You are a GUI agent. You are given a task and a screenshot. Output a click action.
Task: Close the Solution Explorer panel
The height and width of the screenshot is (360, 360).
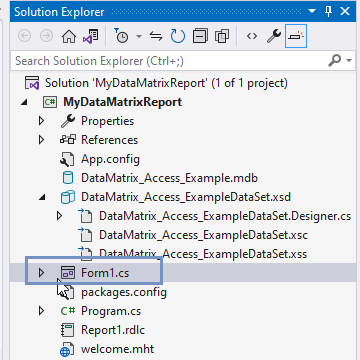click(x=345, y=12)
